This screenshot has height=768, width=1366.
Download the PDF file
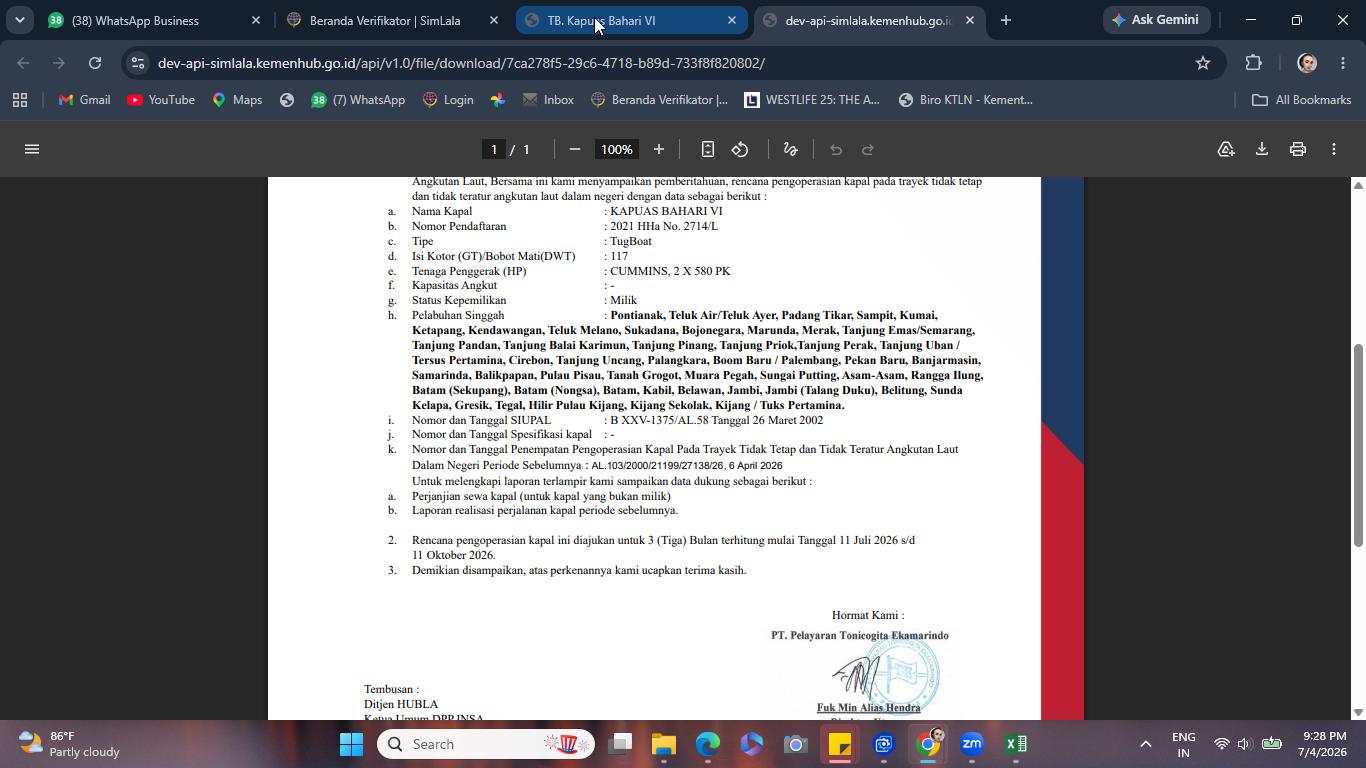pyautogui.click(x=1262, y=149)
